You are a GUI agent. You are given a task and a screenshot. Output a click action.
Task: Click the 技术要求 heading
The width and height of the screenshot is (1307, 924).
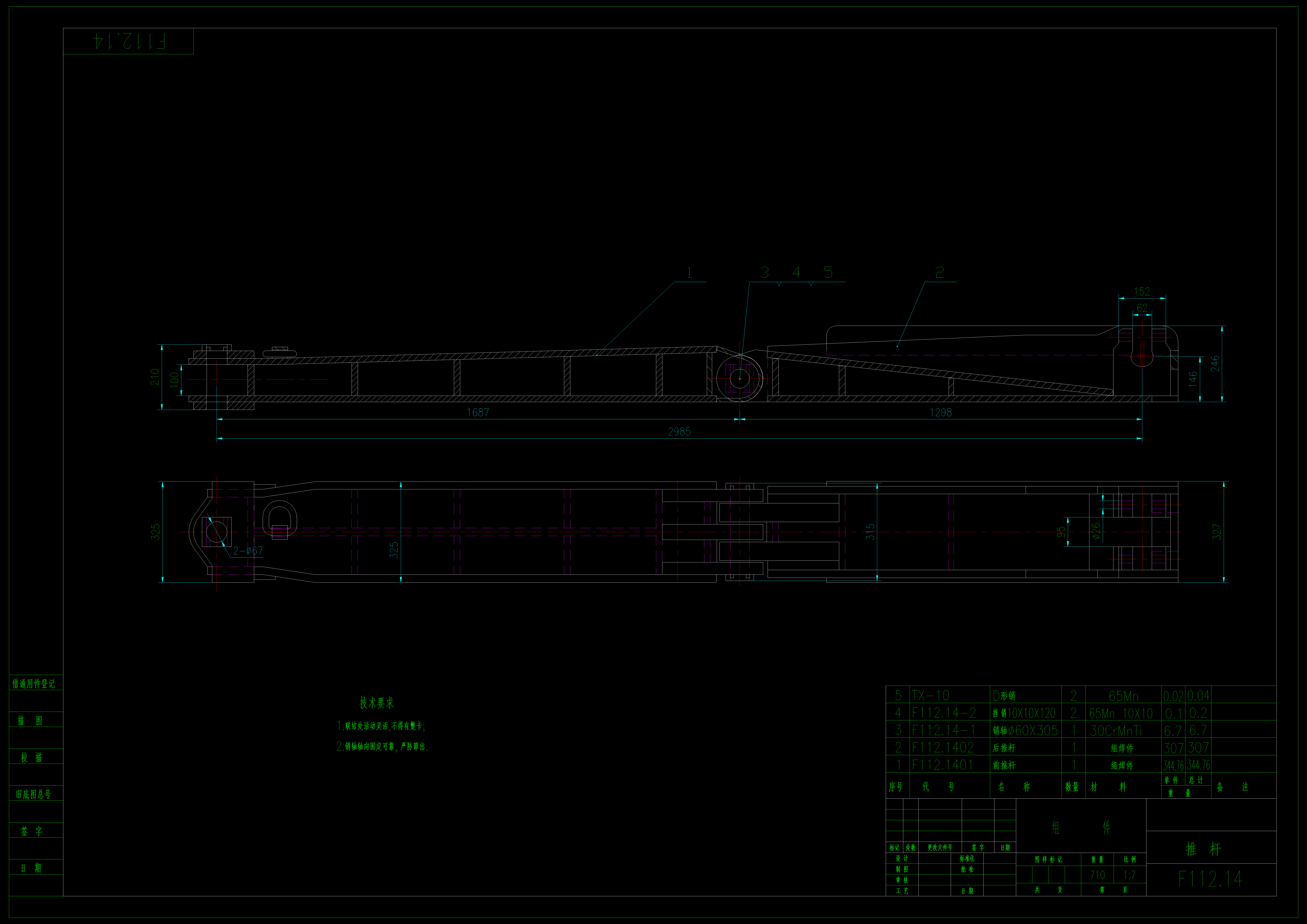[x=376, y=703]
